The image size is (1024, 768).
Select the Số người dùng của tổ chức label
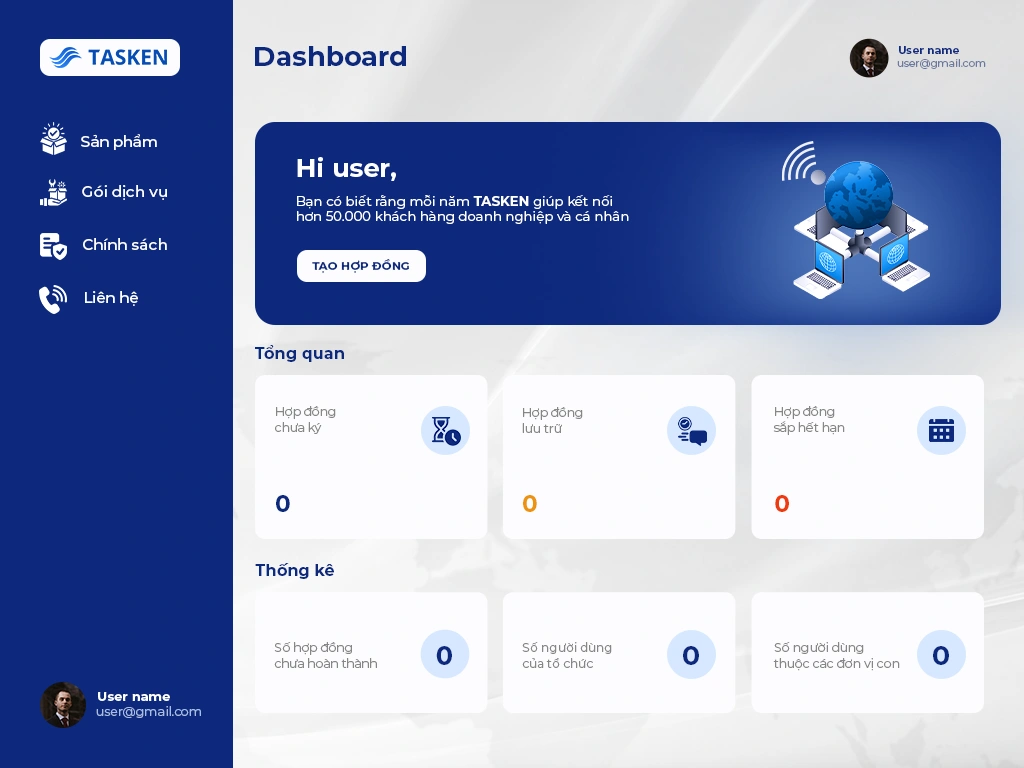point(567,655)
